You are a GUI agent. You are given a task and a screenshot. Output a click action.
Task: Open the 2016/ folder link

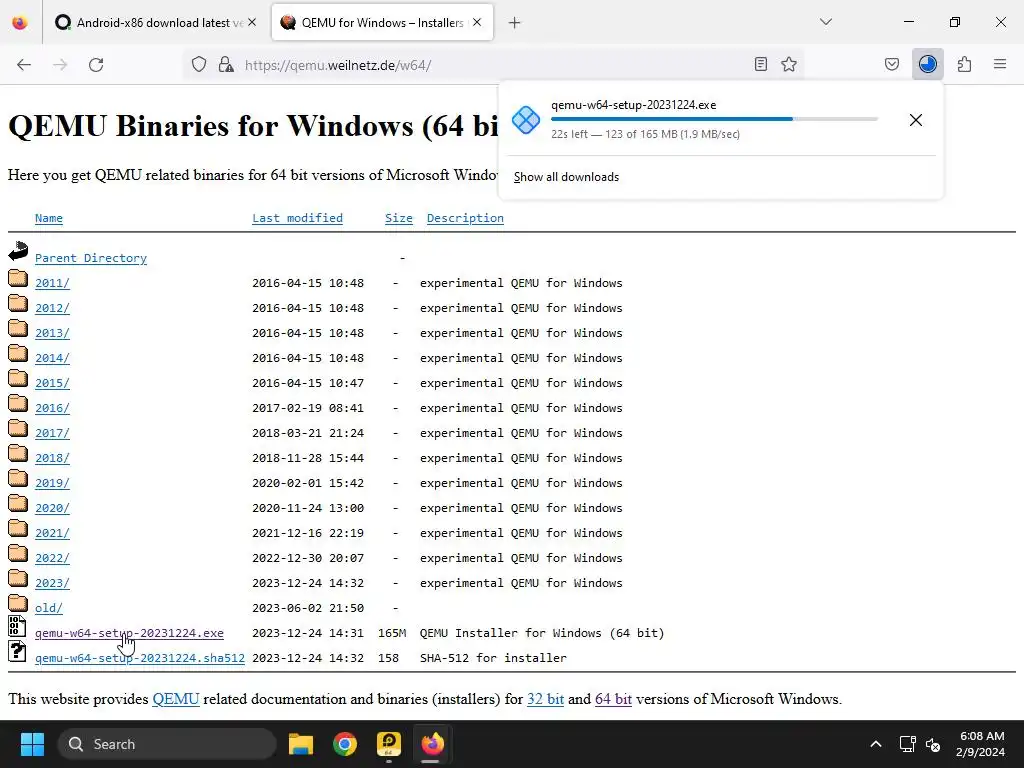coord(52,408)
